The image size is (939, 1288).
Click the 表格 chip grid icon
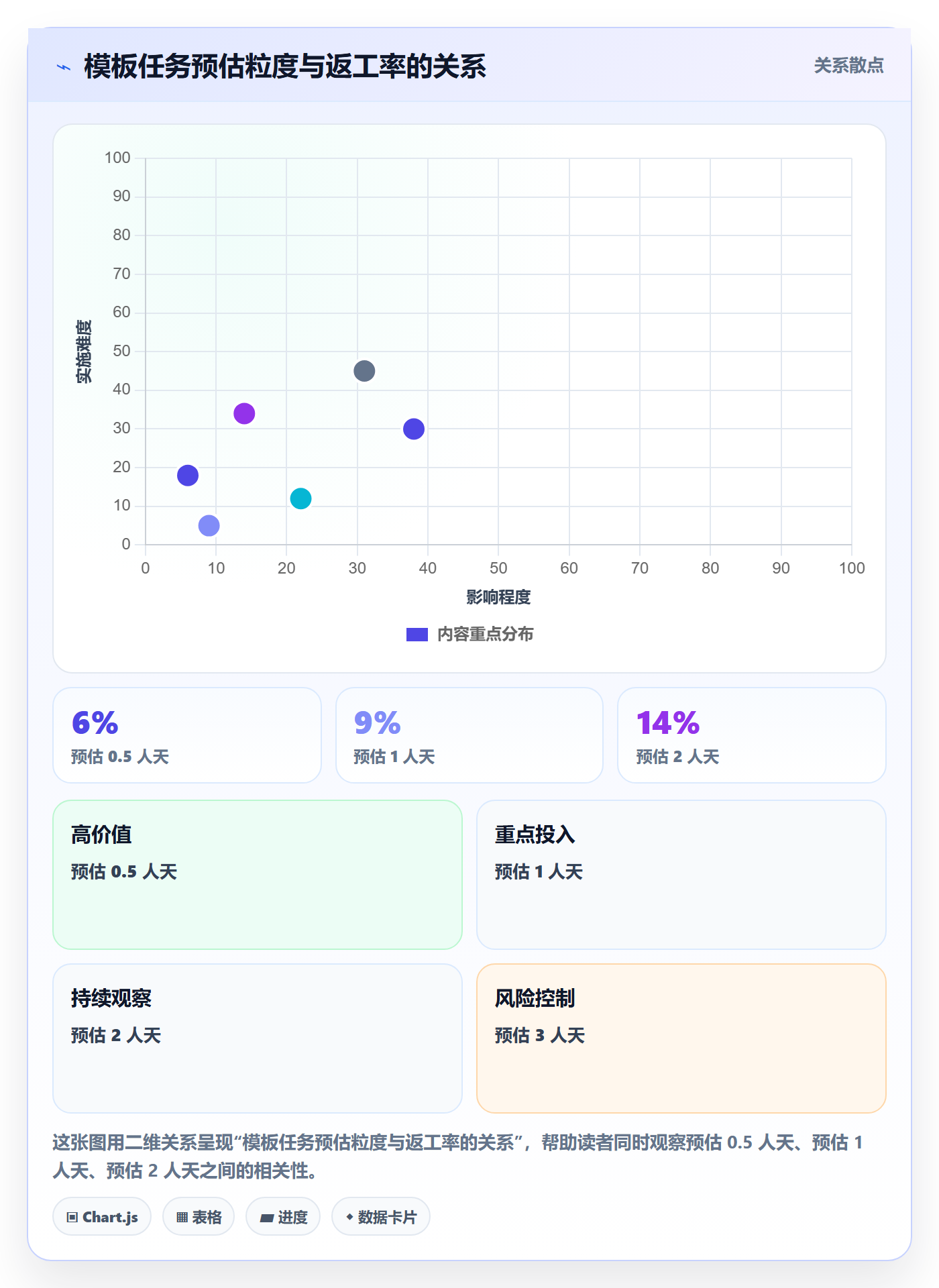(182, 1218)
